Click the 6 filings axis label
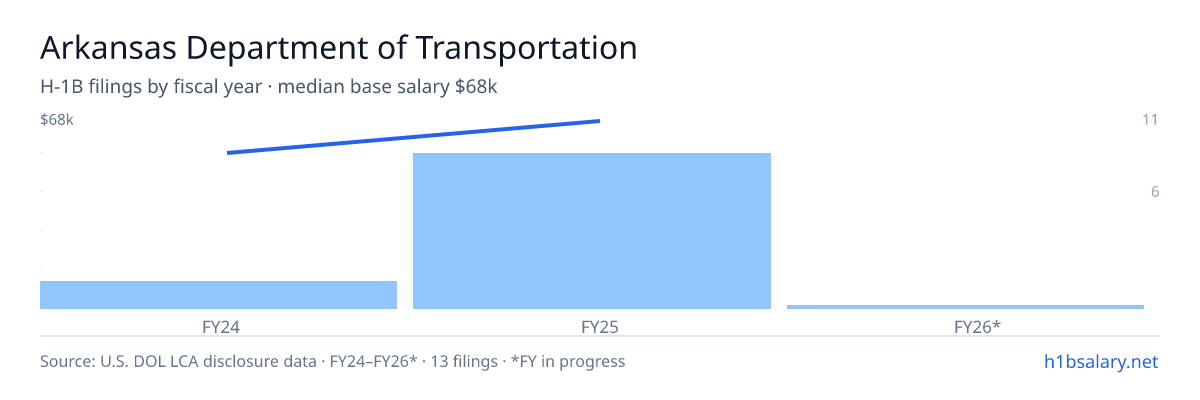 coord(1154,192)
